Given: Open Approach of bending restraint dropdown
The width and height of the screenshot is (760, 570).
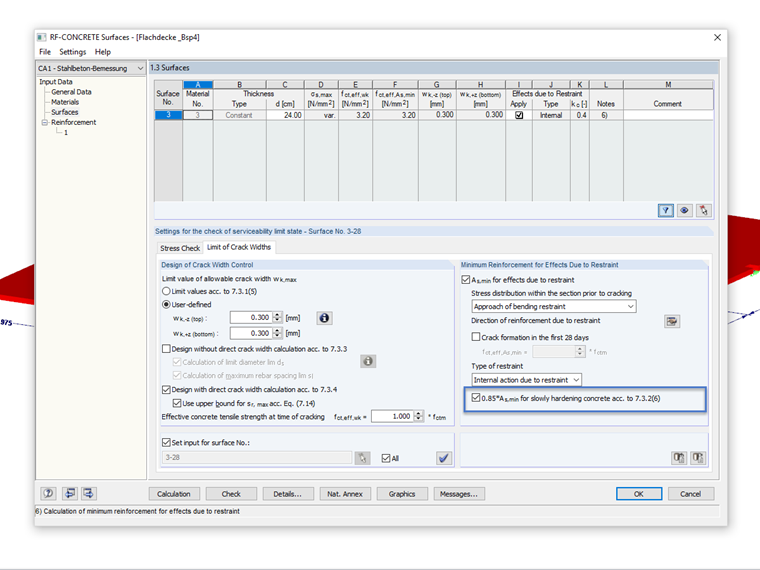Looking at the screenshot, I should [x=554, y=306].
